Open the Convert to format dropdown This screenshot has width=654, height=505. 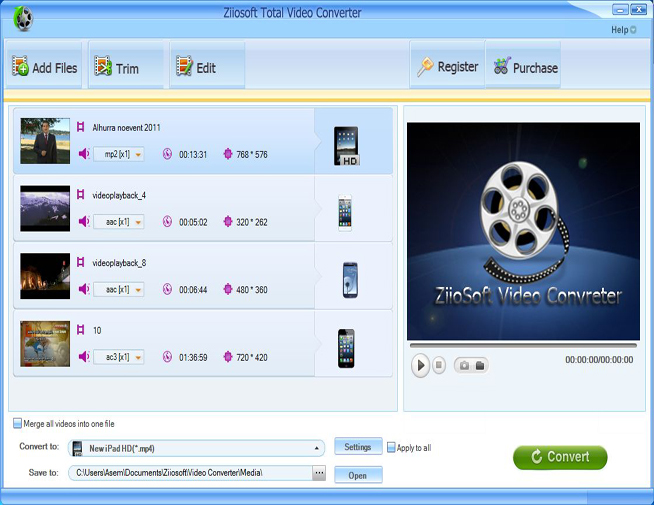pos(196,448)
